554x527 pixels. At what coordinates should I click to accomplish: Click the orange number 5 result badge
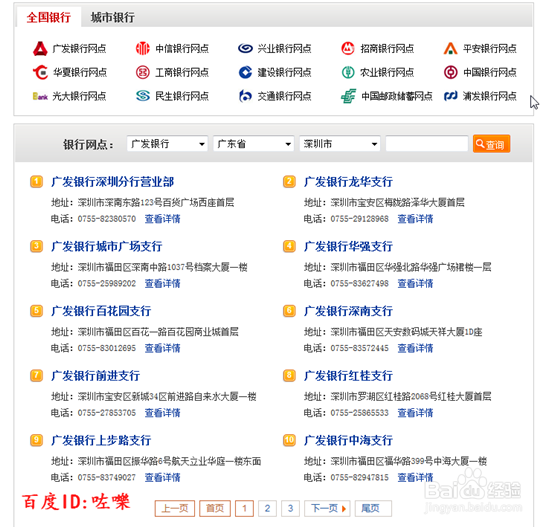[36, 311]
